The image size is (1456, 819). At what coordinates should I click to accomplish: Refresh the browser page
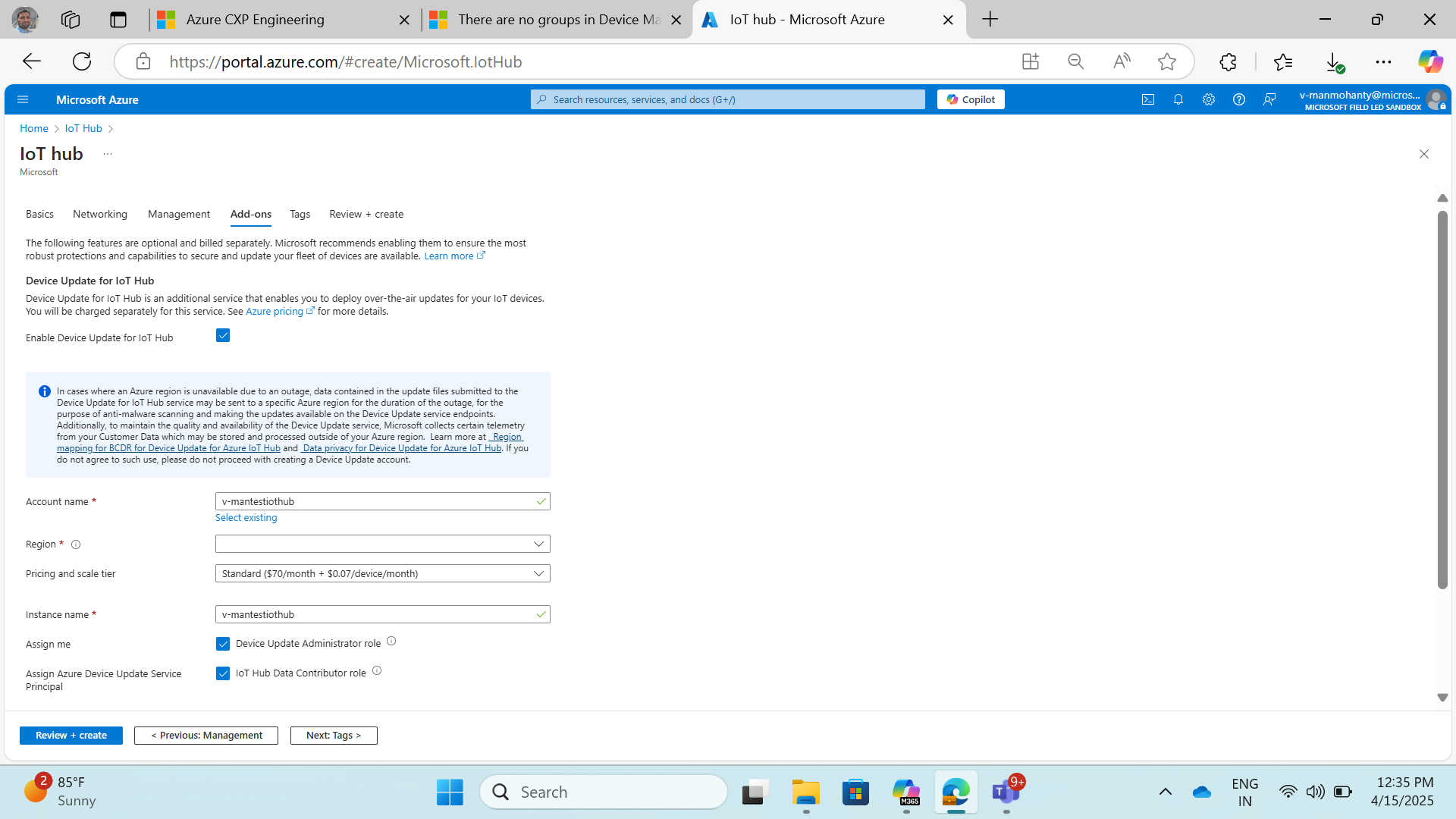82,61
